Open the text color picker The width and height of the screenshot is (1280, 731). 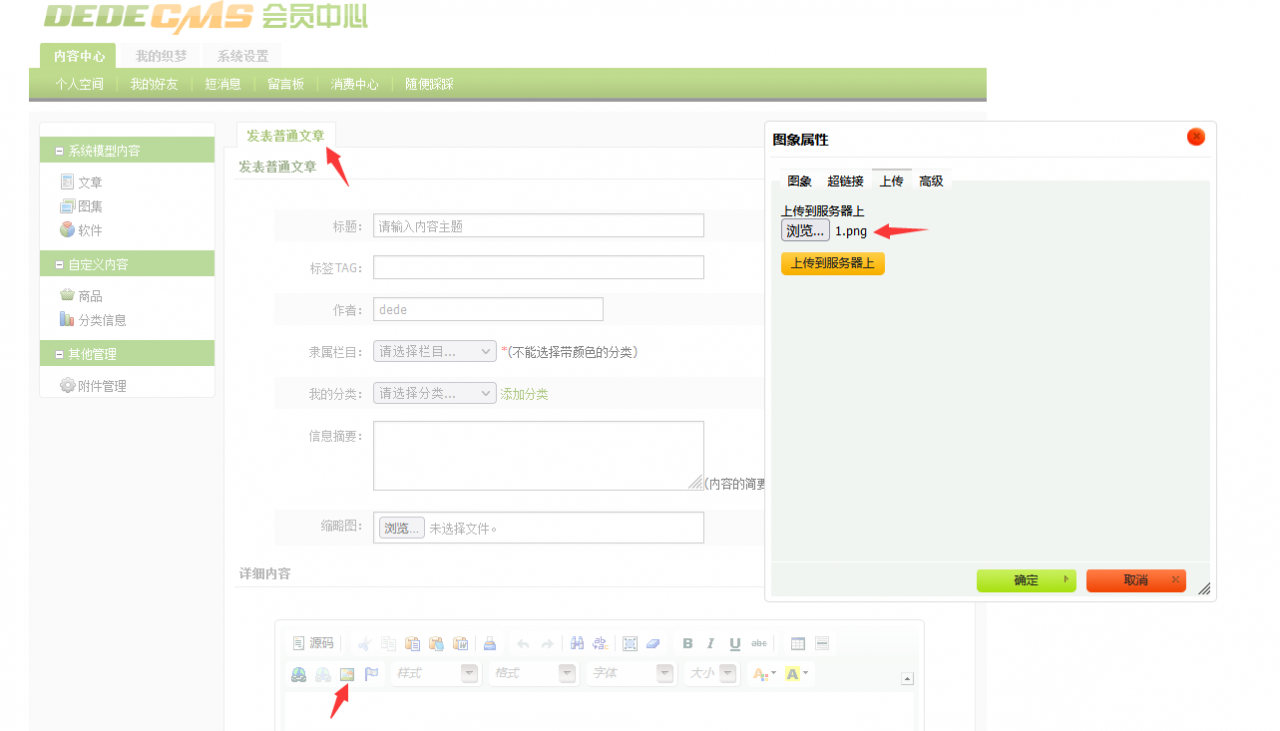764,674
